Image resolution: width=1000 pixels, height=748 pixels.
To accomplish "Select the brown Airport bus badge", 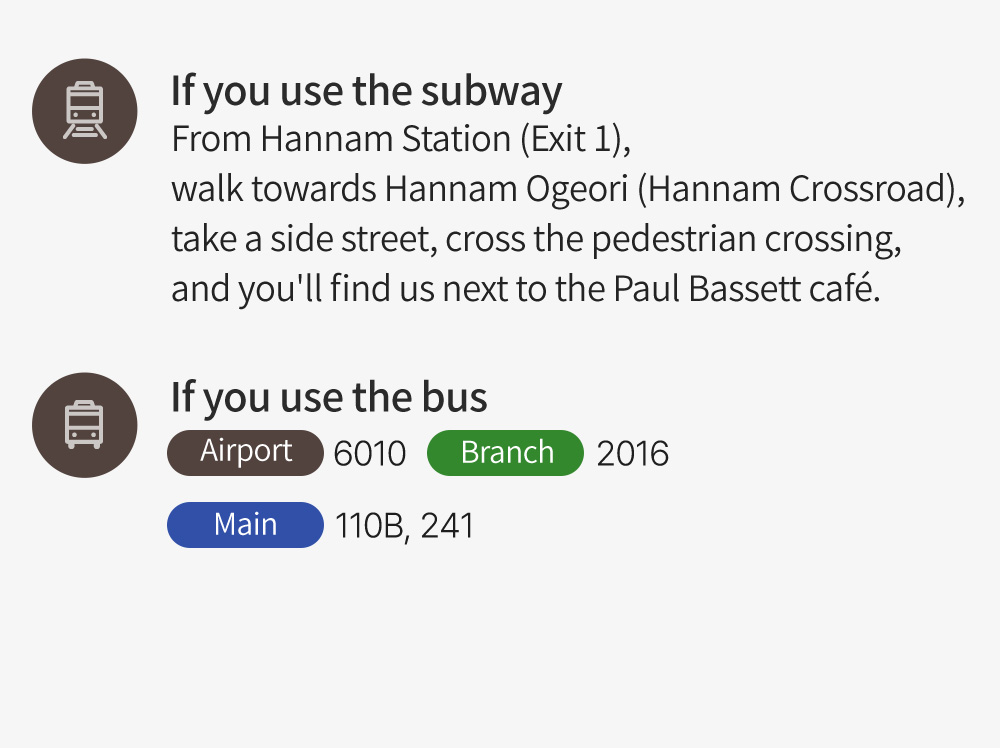I will coord(245,452).
